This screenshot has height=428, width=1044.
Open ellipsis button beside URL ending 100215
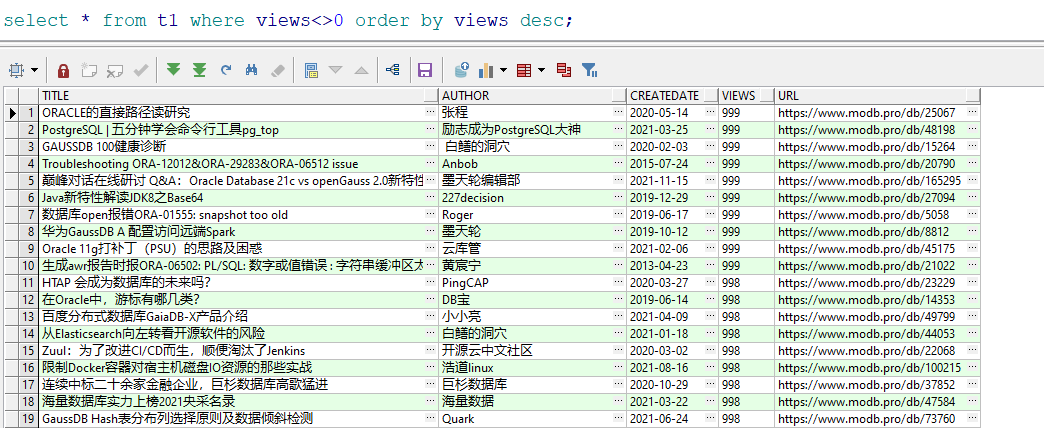pyautogui.click(x=973, y=367)
